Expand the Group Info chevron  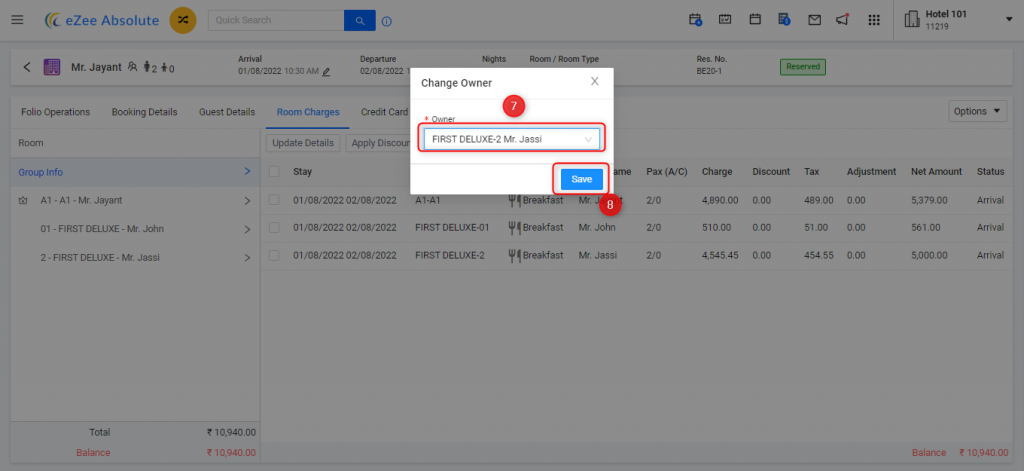(248, 171)
